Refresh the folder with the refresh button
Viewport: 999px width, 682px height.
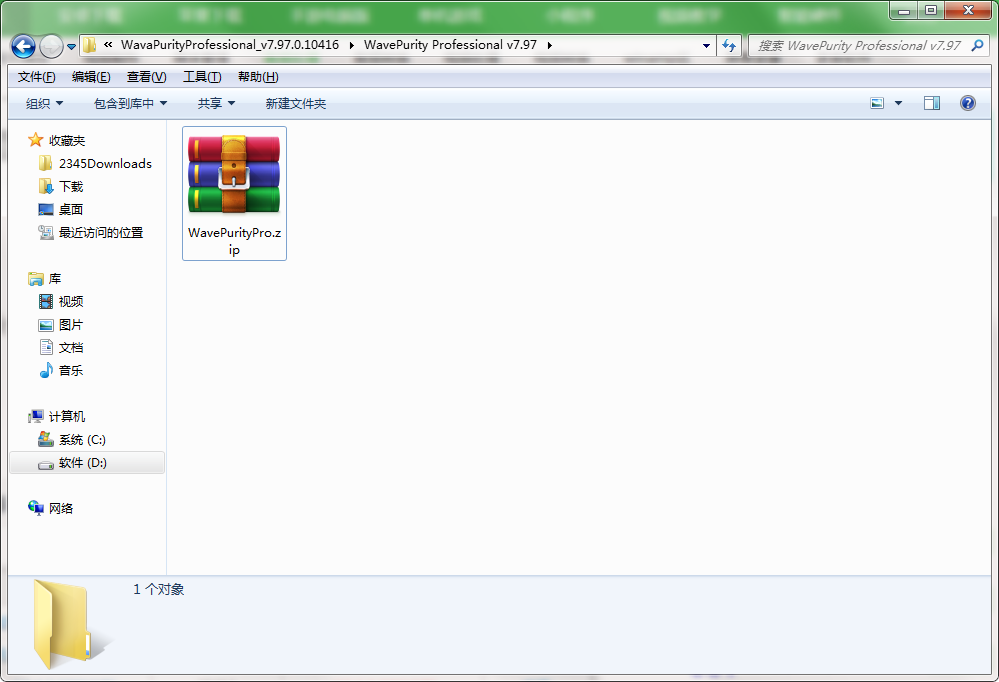729,46
